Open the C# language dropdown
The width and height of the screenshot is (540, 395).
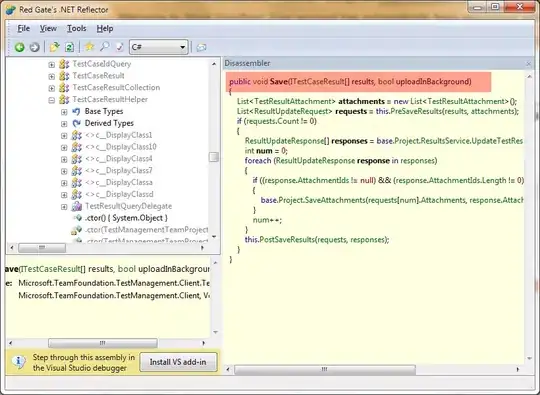click(x=159, y=47)
